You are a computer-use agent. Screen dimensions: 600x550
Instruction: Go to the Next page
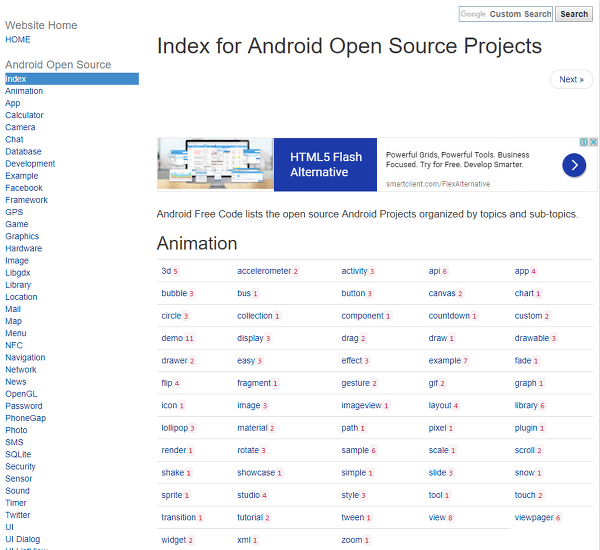571,79
